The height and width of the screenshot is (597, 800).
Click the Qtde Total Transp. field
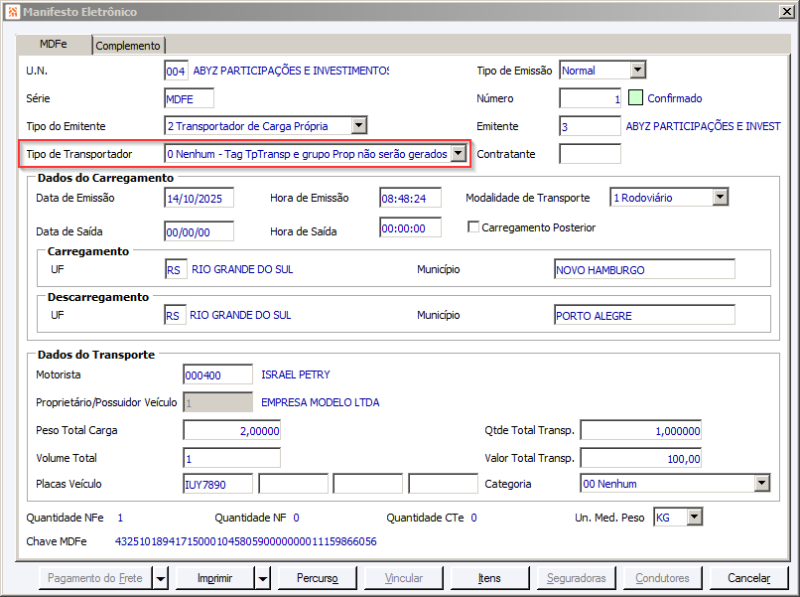click(641, 430)
